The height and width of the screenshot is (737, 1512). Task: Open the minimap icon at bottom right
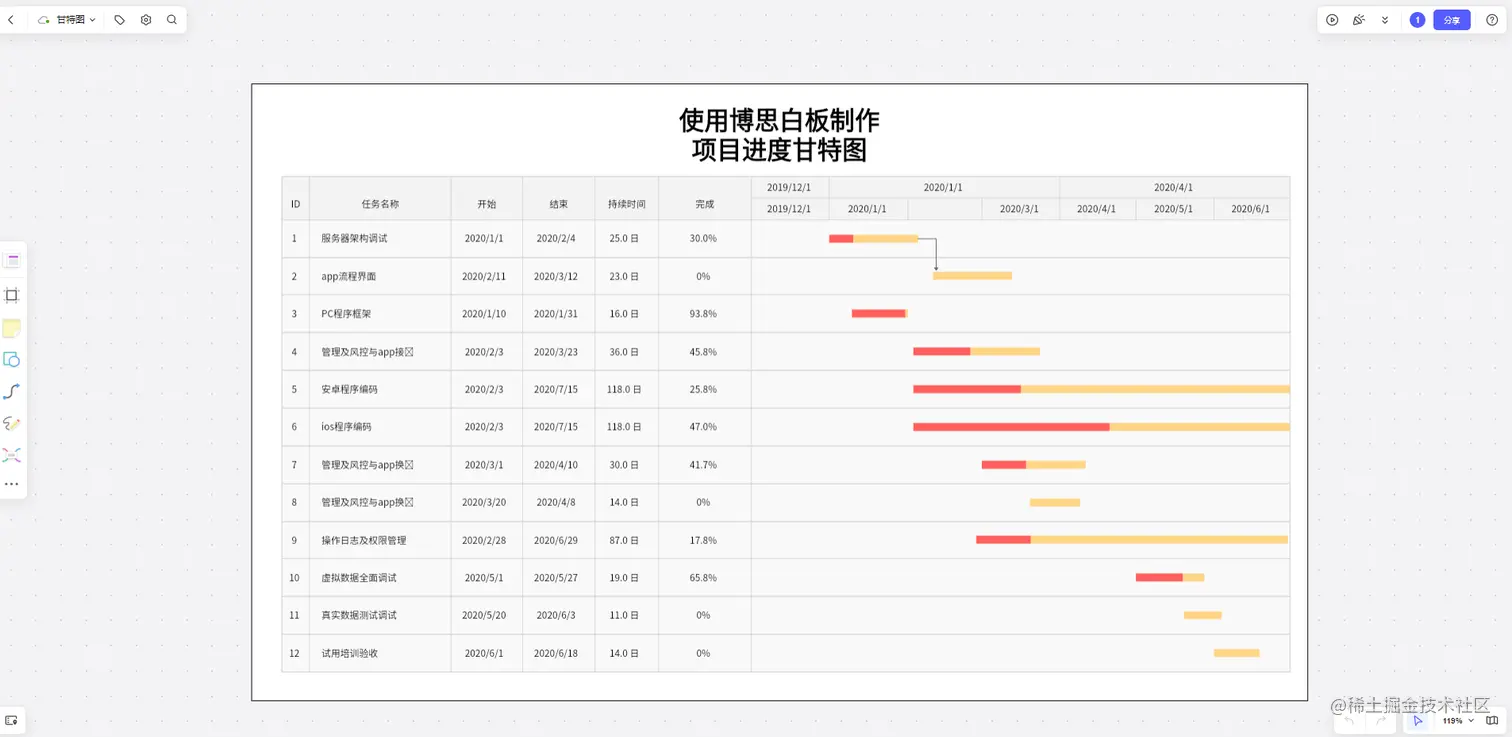[x=1492, y=720]
